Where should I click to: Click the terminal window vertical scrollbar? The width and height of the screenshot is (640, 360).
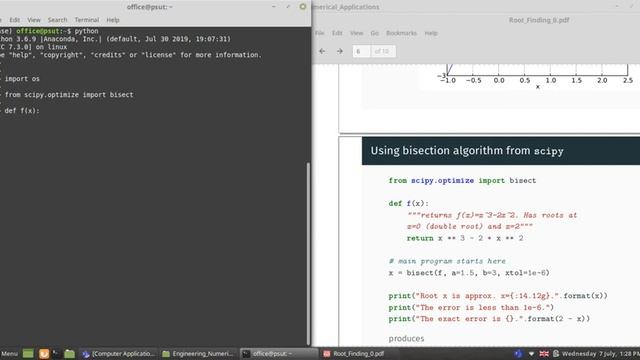pos(308,253)
